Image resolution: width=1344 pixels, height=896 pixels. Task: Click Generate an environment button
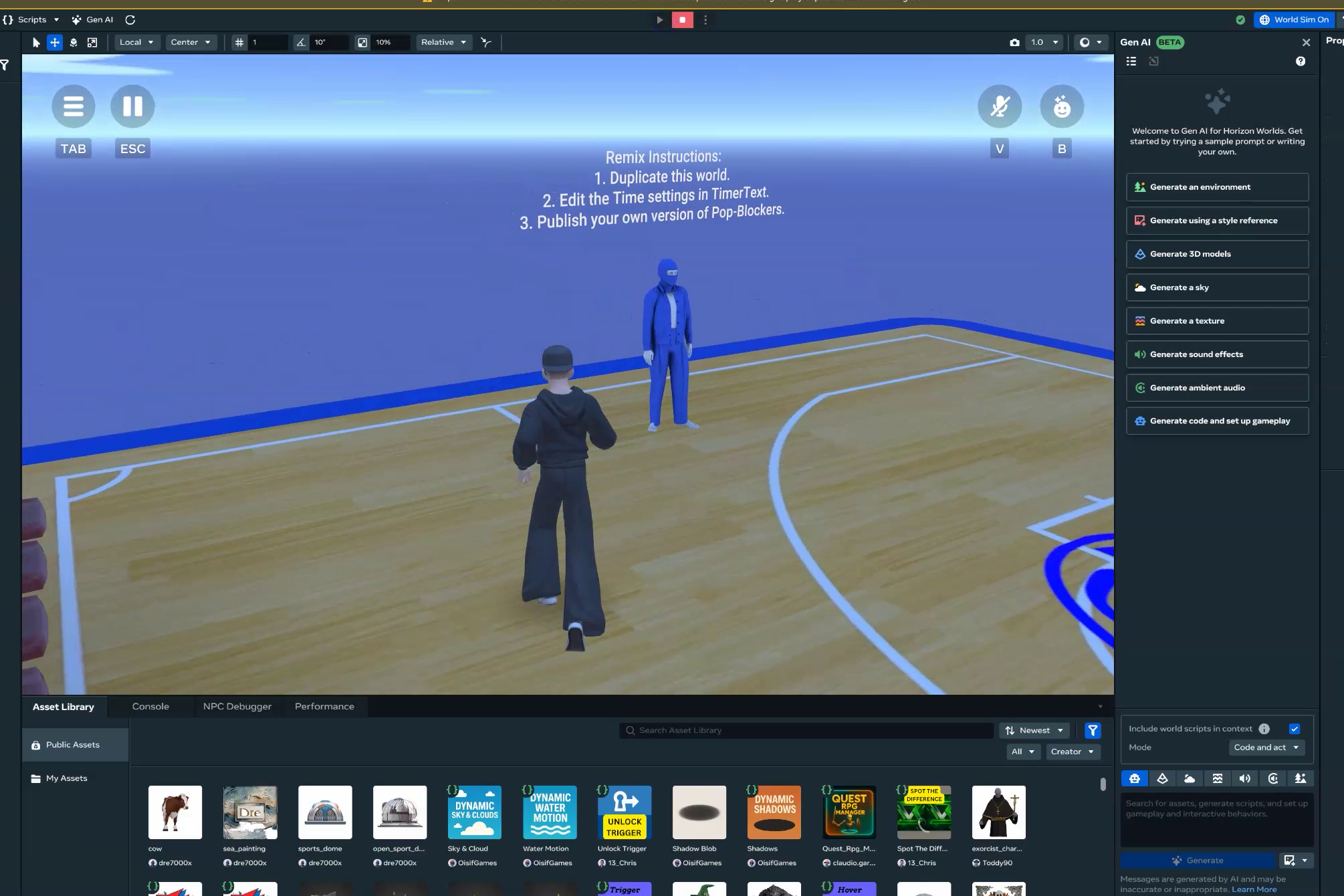tap(1216, 187)
